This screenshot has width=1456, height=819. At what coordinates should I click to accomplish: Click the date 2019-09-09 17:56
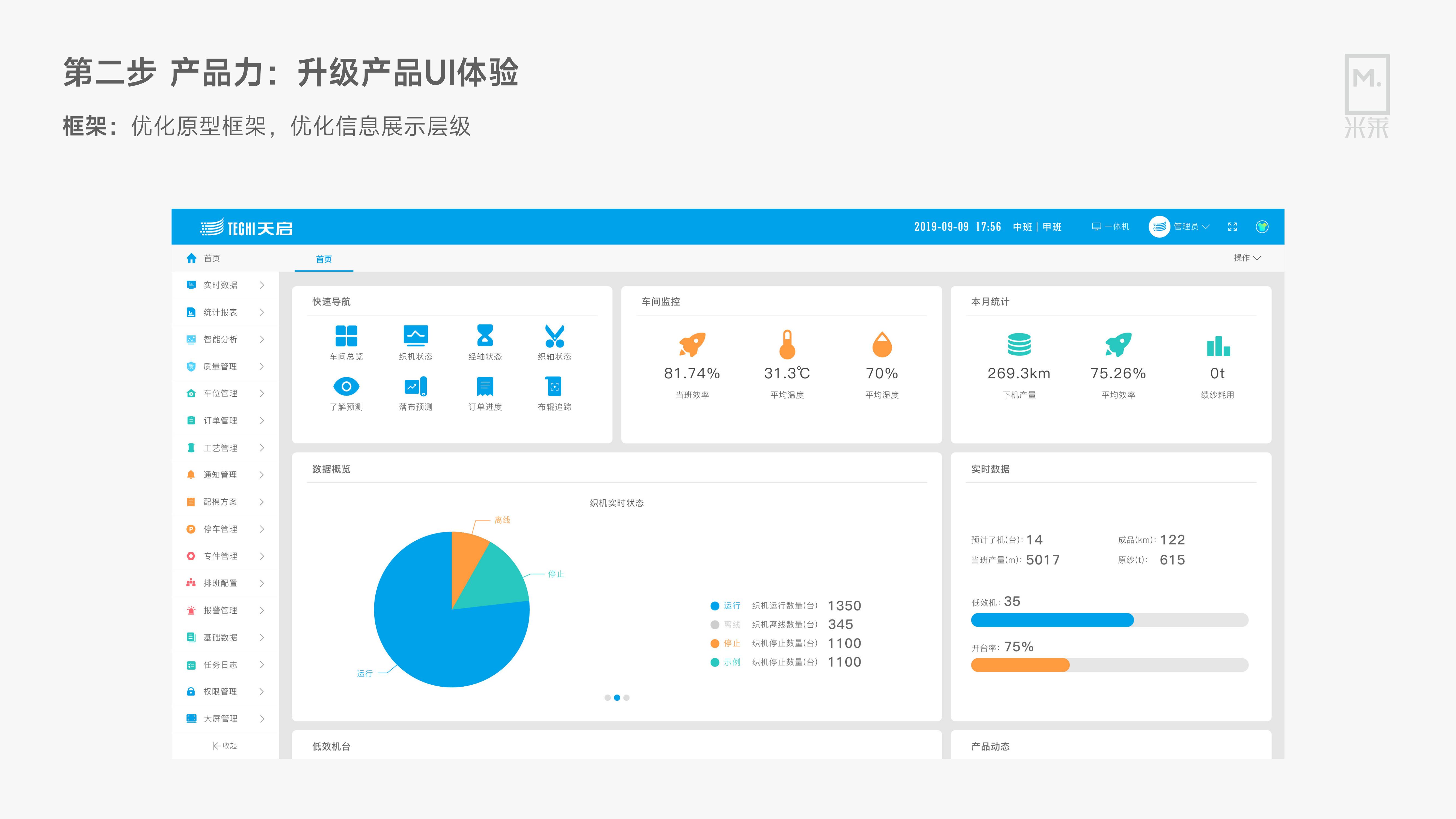pos(957,227)
